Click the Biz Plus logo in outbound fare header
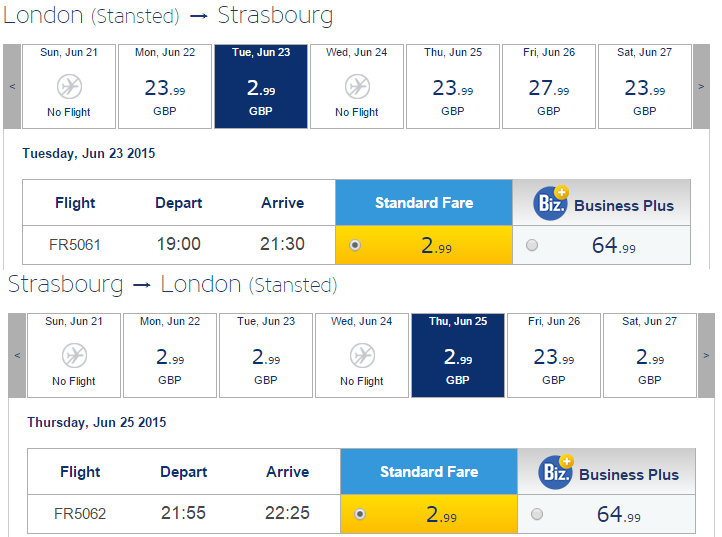 pyautogui.click(x=551, y=203)
